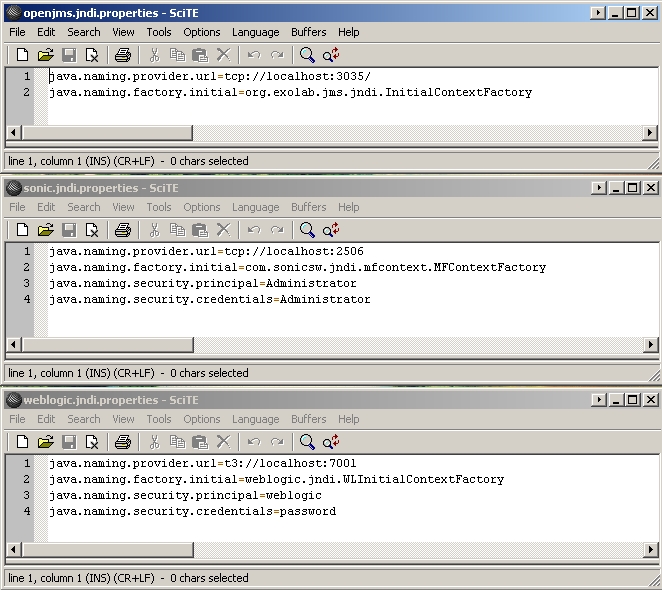This screenshot has width=662, height=590.
Task: Click Replace icon in sonic window
Action: pyautogui.click(x=331, y=230)
